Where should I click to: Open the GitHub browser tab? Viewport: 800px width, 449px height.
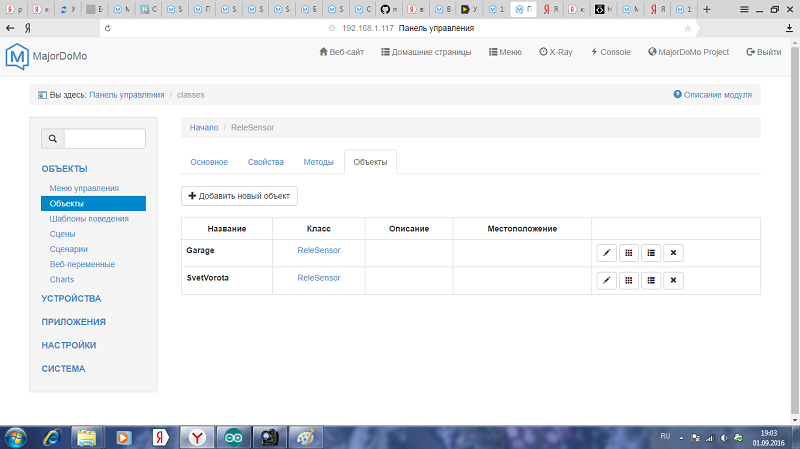pyautogui.click(x=389, y=9)
